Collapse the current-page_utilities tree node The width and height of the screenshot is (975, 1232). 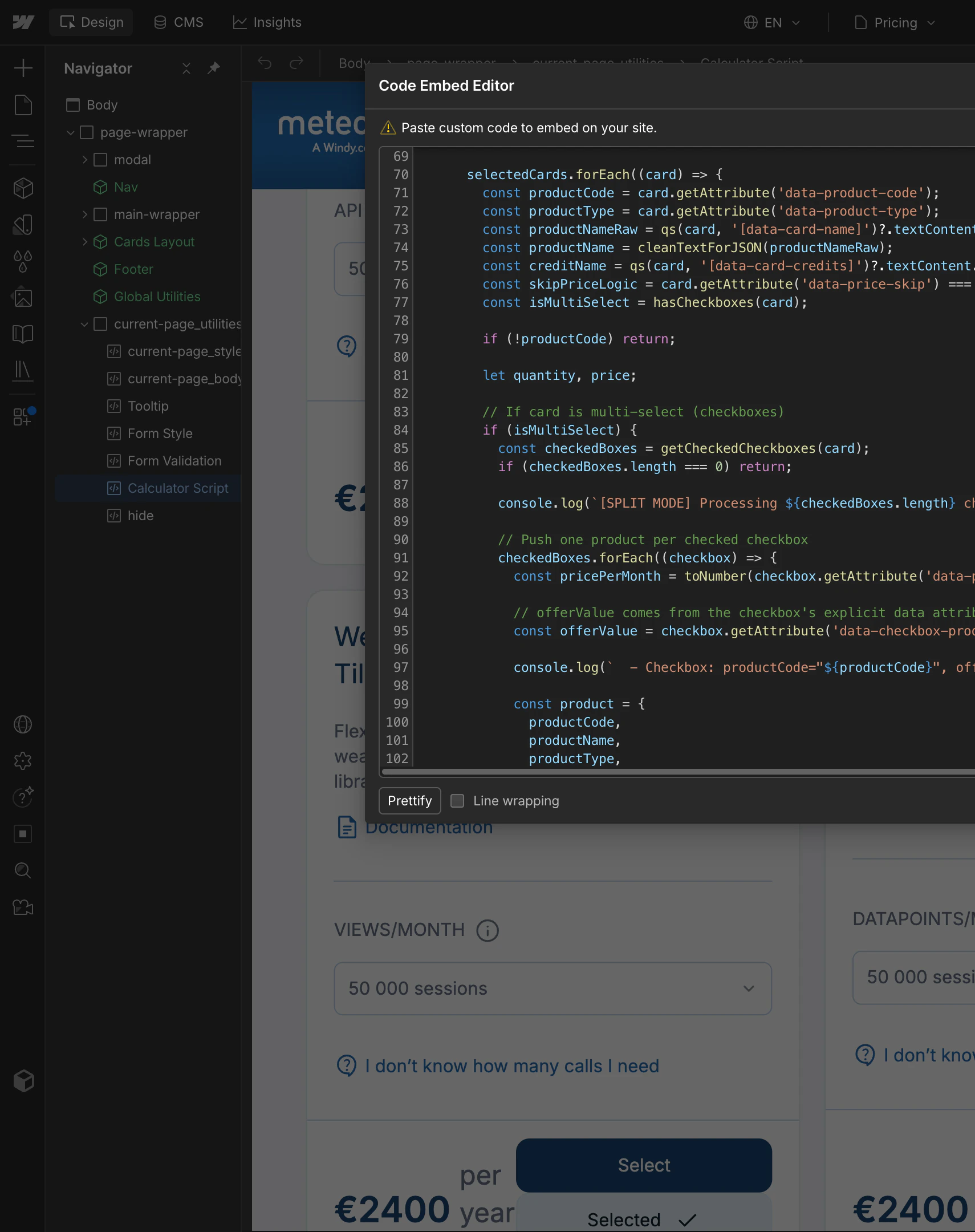click(84, 325)
